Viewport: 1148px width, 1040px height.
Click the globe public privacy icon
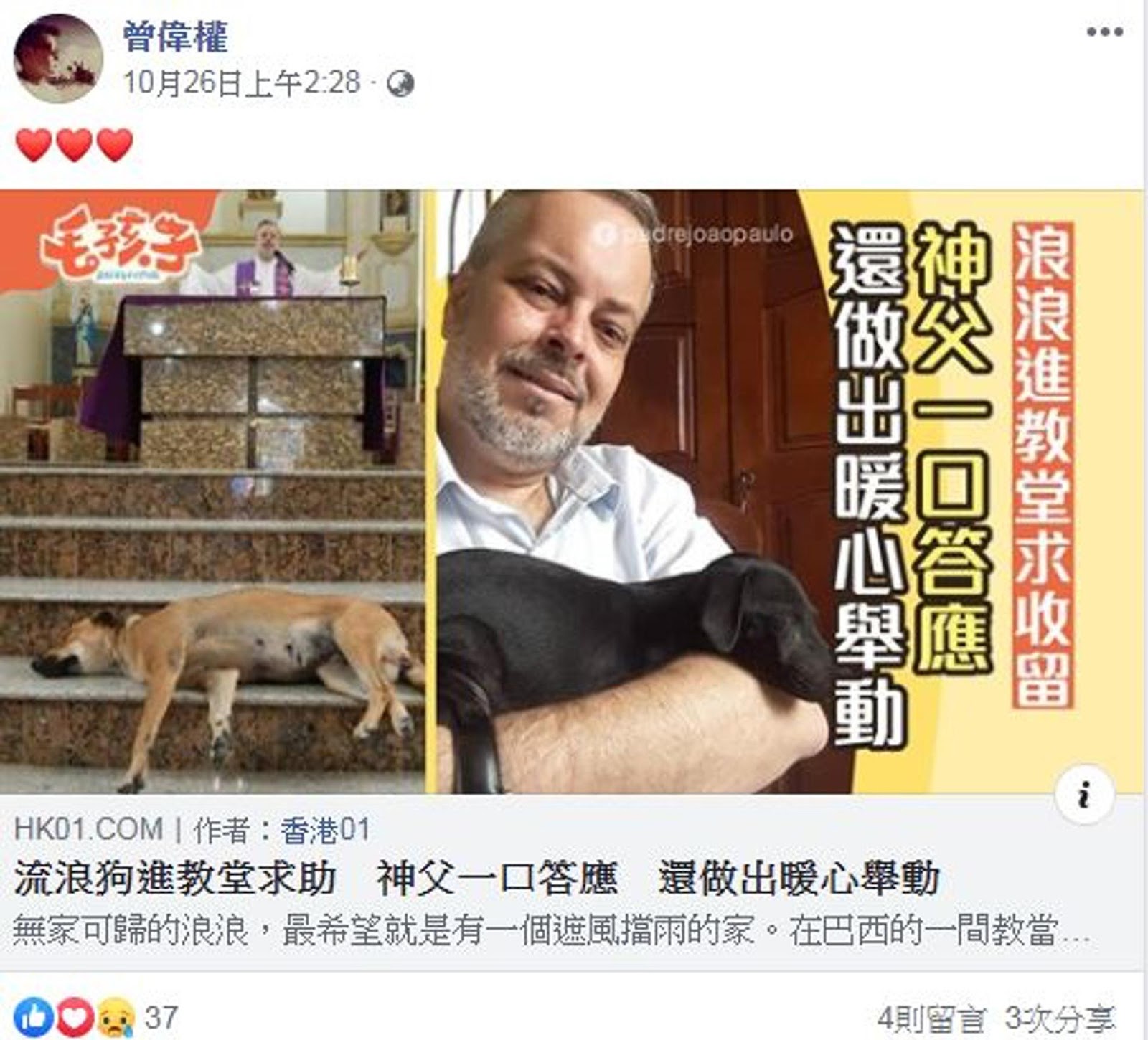pos(400,84)
